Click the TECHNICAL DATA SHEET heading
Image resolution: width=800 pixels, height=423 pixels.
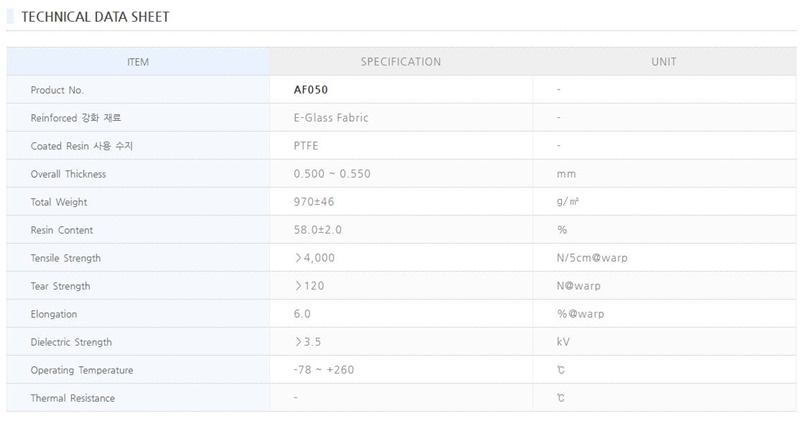click(x=95, y=17)
